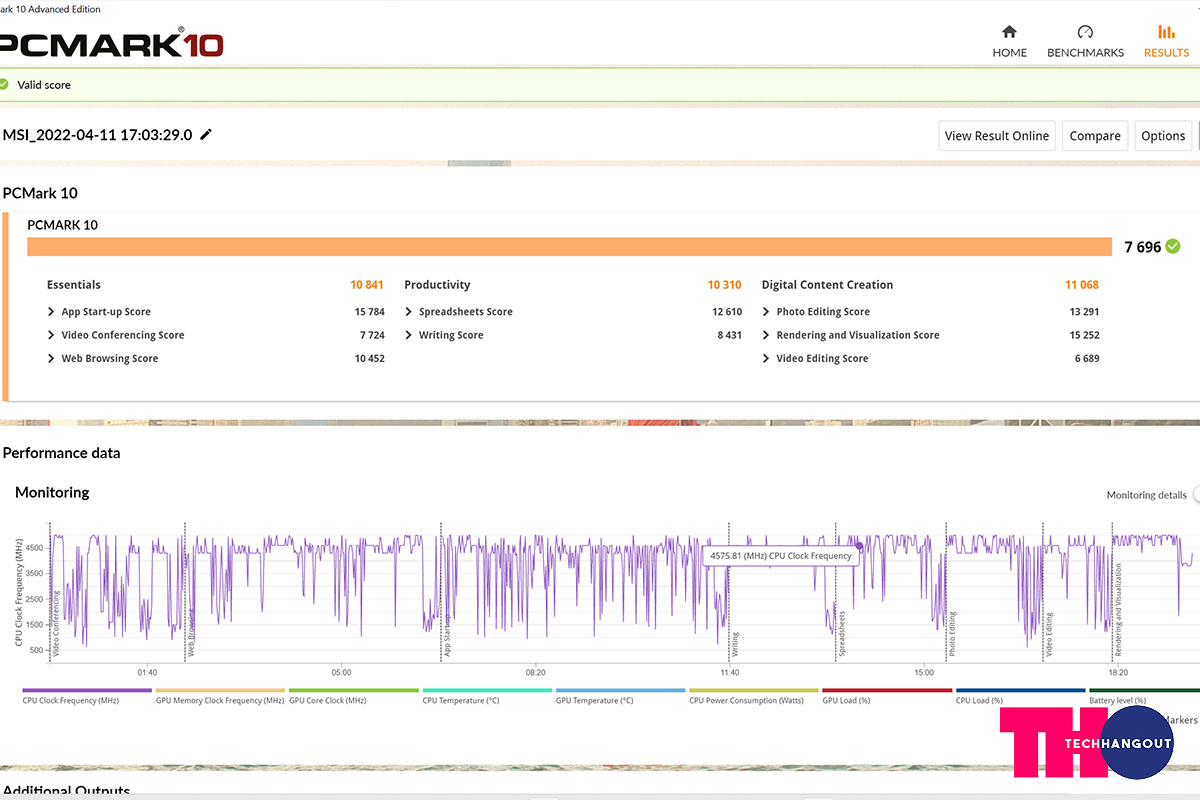Click the 6 689 Video Editing value
The width and height of the screenshot is (1200, 800).
pyautogui.click(x=1085, y=358)
